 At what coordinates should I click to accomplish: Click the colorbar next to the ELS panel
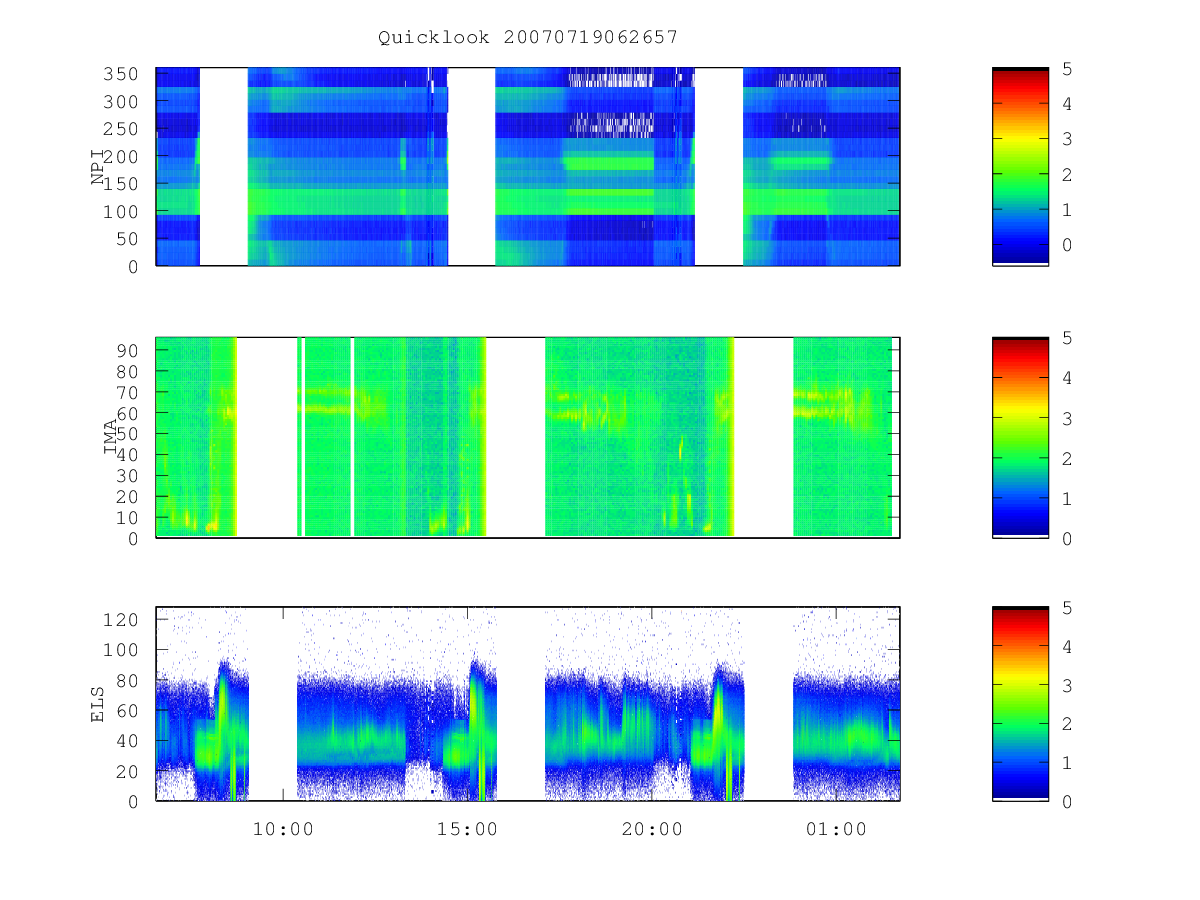(x=1020, y=704)
